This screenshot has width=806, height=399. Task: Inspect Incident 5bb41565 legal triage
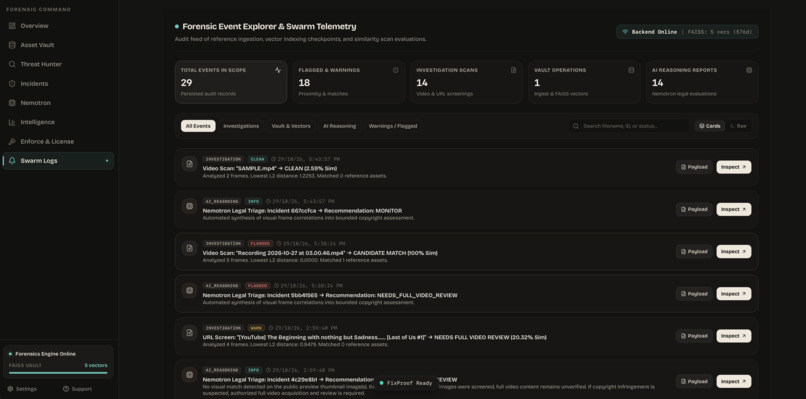tap(734, 294)
